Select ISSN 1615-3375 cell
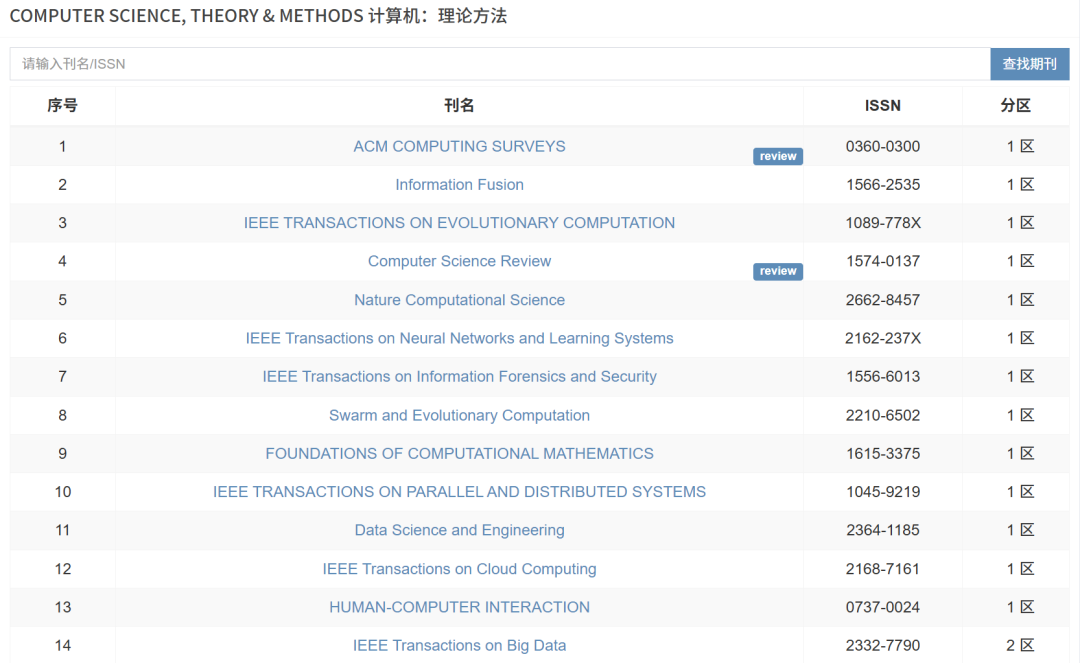The image size is (1080, 663). click(883, 454)
